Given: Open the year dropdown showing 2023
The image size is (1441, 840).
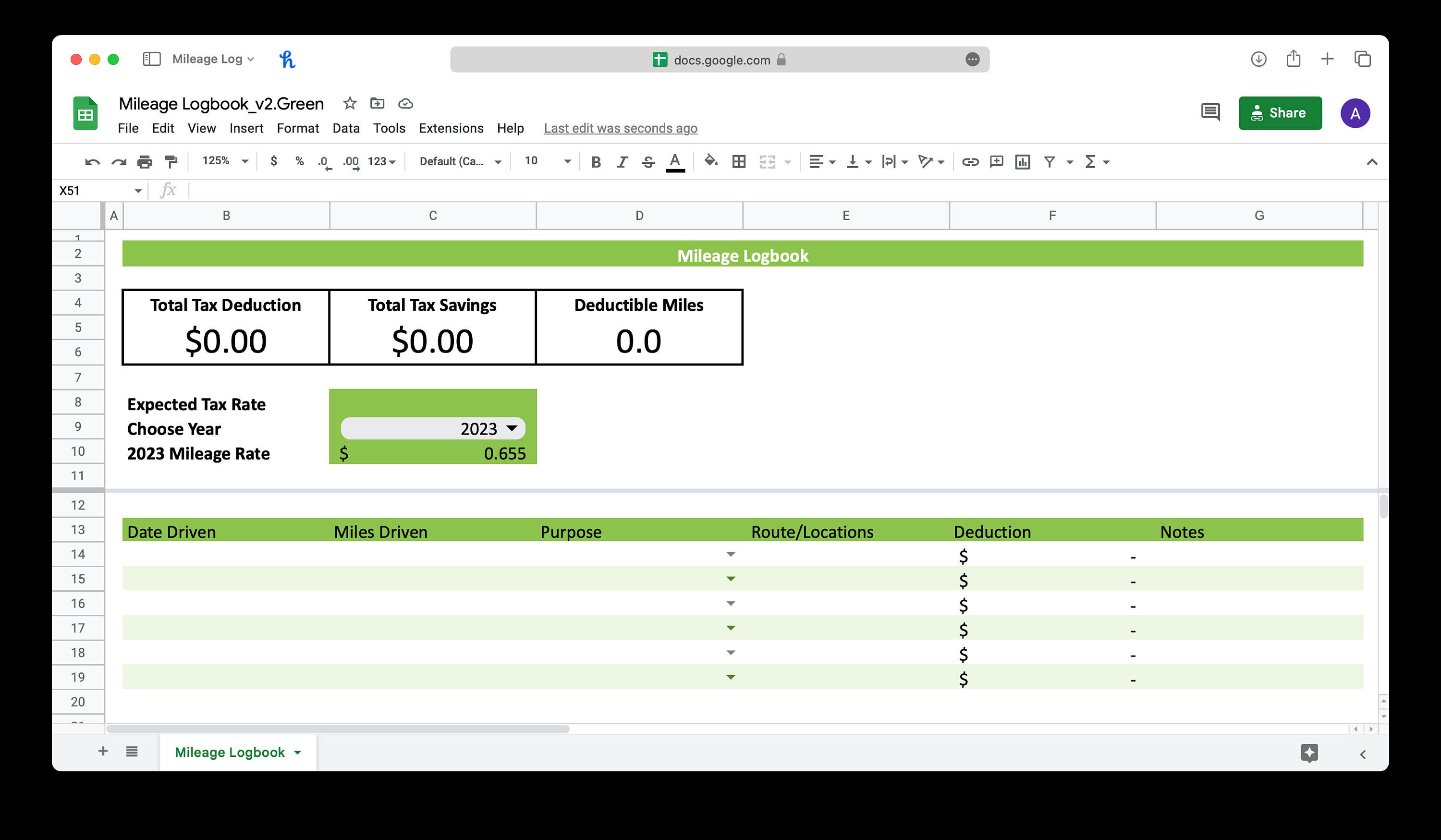Looking at the screenshot, I should (433, 428).
